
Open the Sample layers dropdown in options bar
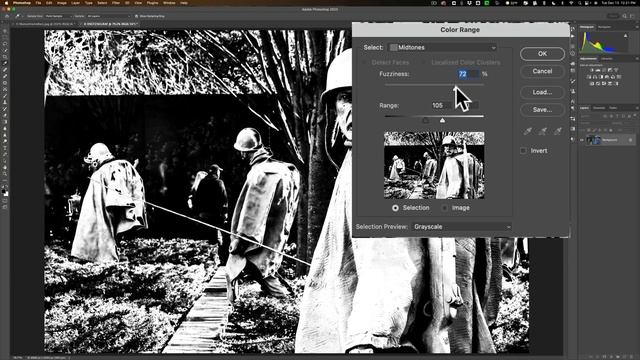pos(108,16)
